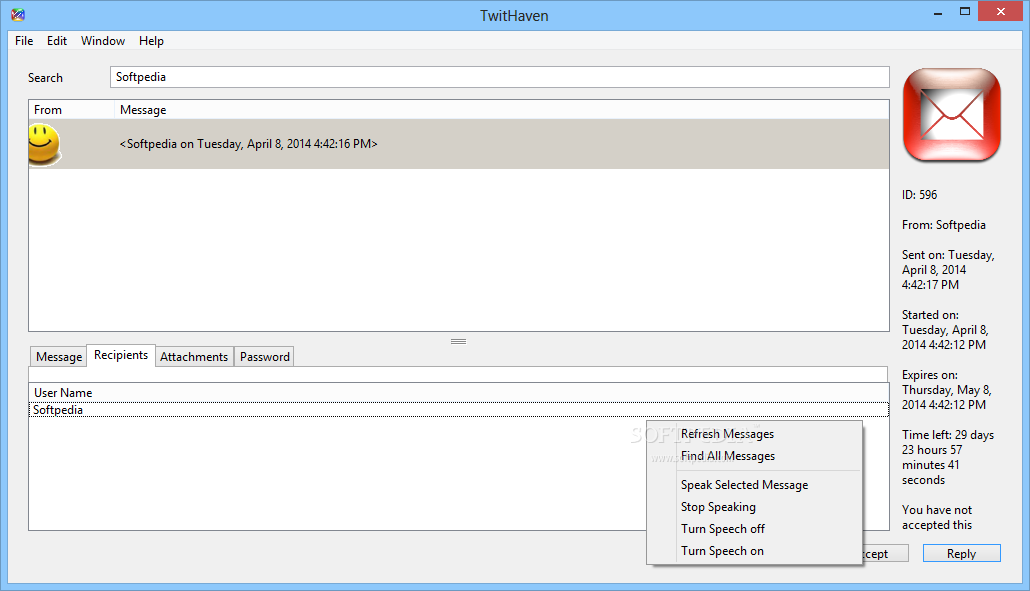Open the Edit menu
The image size is (1030, 591).
pyautogui.click(x=56, y=41)
